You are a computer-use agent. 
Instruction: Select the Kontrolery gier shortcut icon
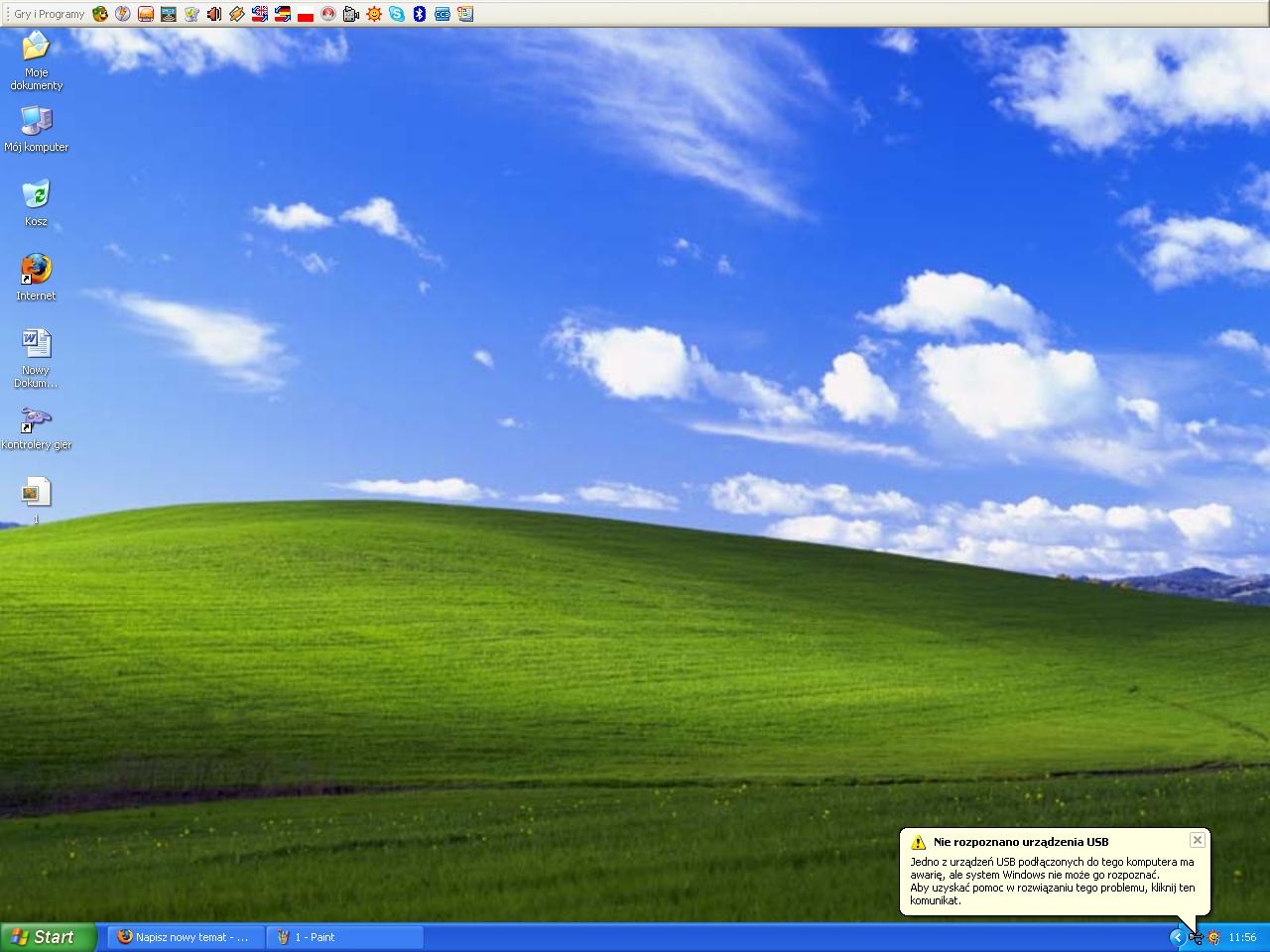coord(36,427)
